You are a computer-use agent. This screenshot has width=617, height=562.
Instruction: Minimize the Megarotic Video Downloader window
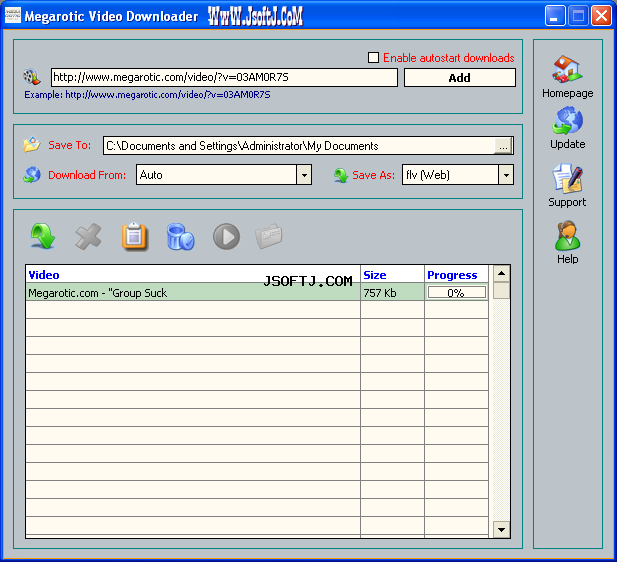[555, 16]
